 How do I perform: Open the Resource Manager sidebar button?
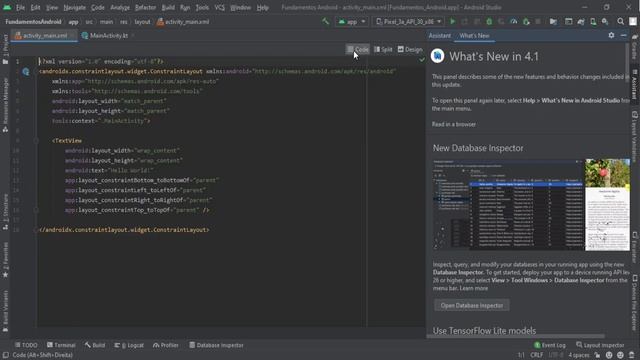click(5, 104)
